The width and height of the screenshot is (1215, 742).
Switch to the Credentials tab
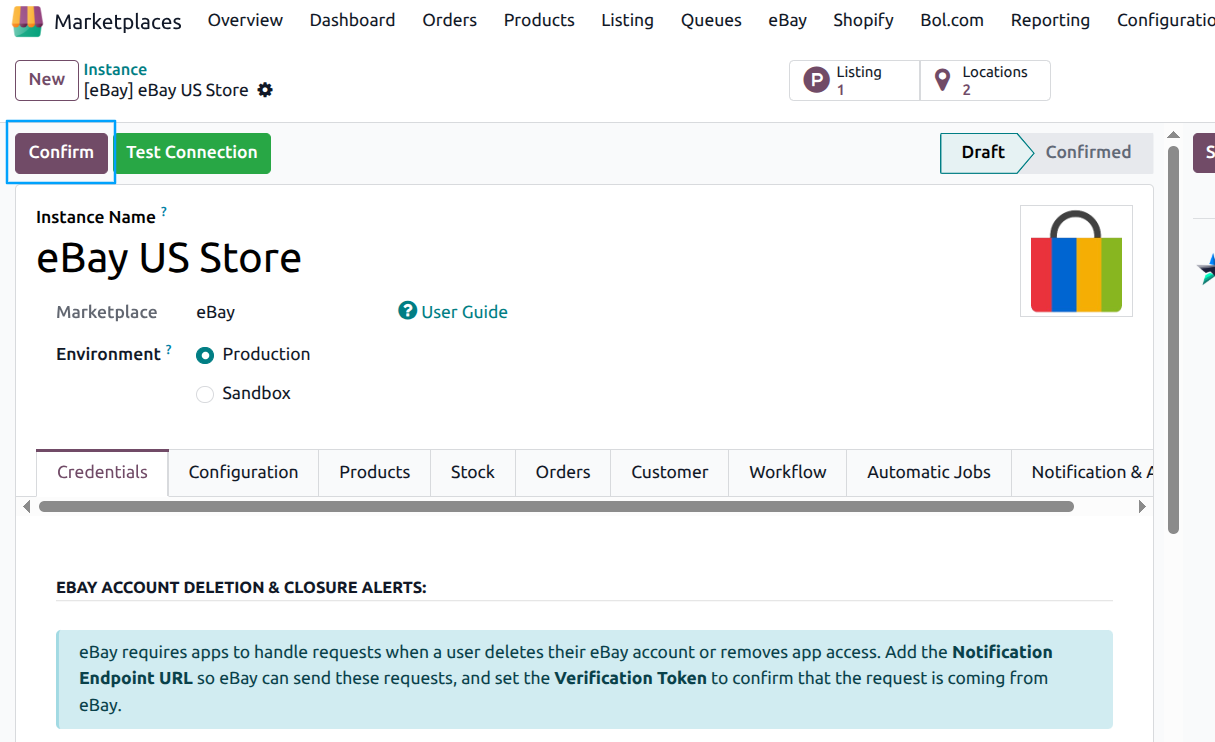click(x=102, y=472)
